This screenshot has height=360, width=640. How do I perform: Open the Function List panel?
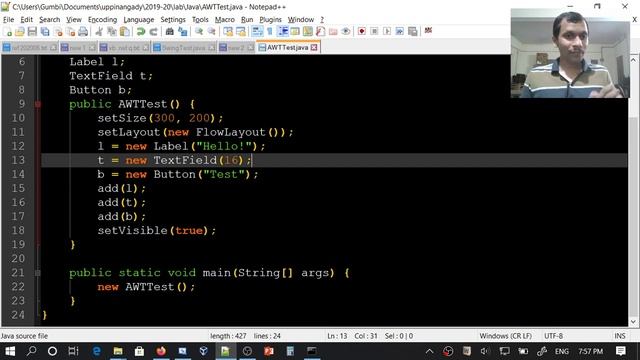coord(320,31)
